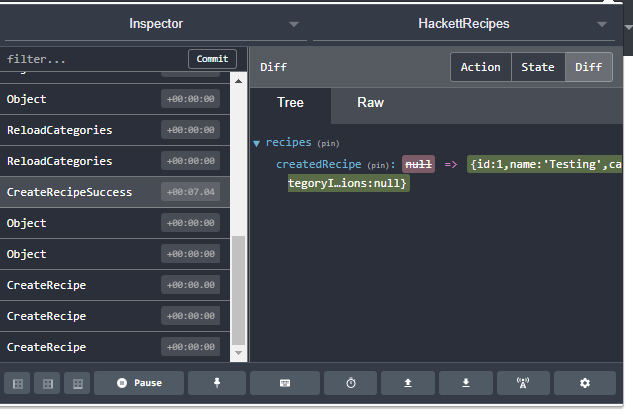Image resolution: width=633 pixels, height=415 pixels.
Task: Click the +00:07.04 timestamp badge
Action: point(191,192)
